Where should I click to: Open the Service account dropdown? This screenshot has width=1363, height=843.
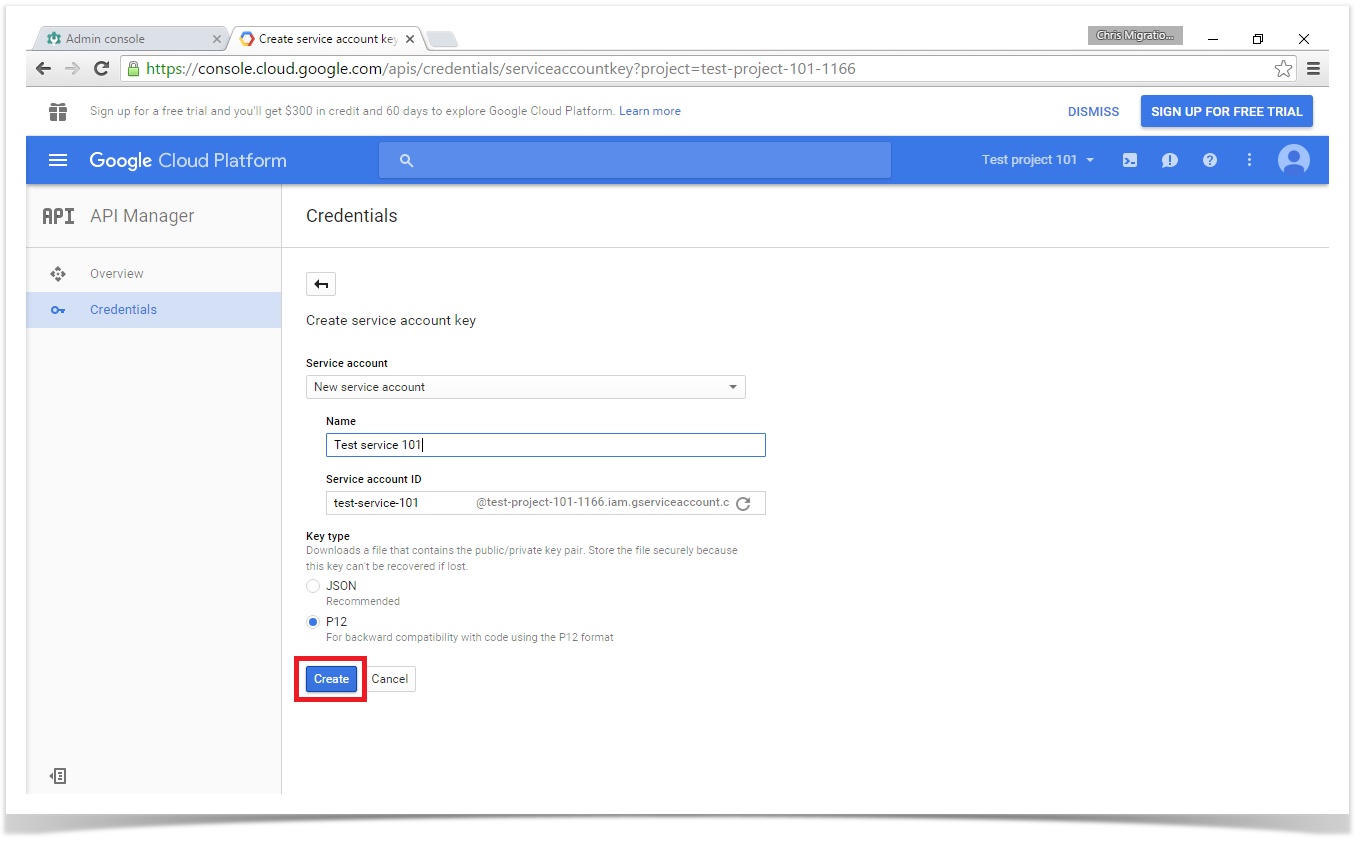click(526, 387)
